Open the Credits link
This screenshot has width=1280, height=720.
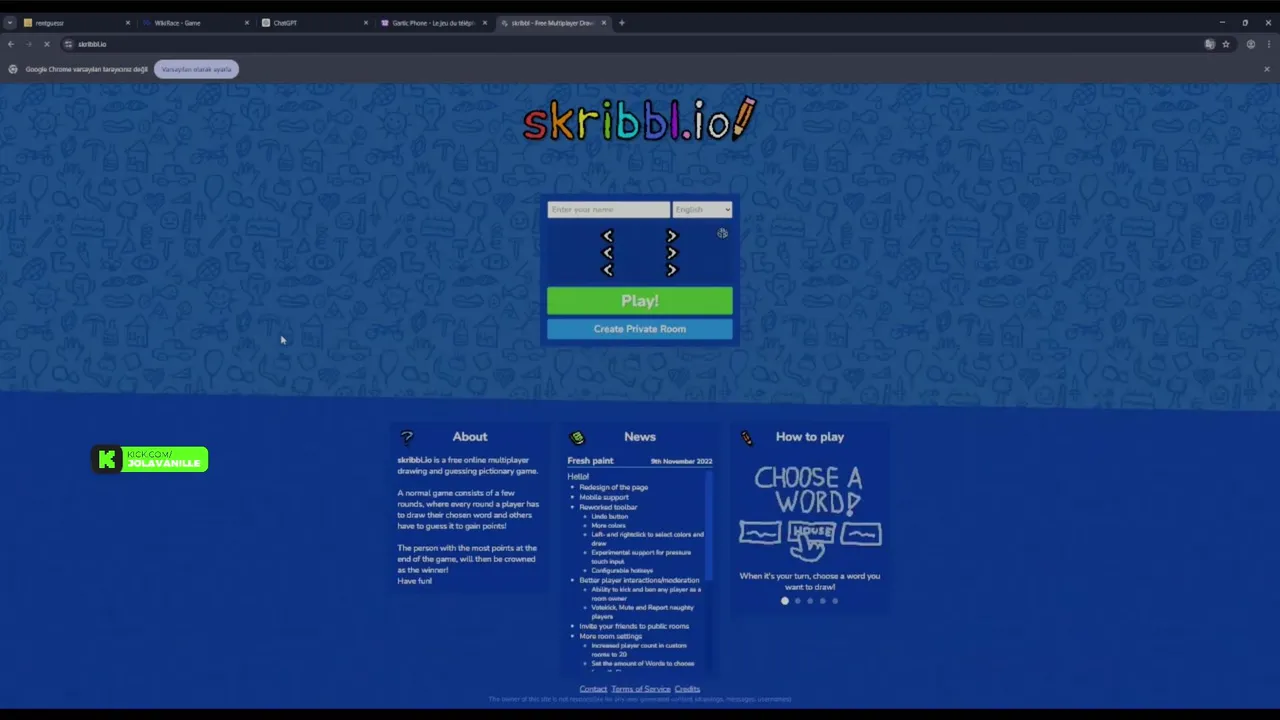click(x=687, y=689)
